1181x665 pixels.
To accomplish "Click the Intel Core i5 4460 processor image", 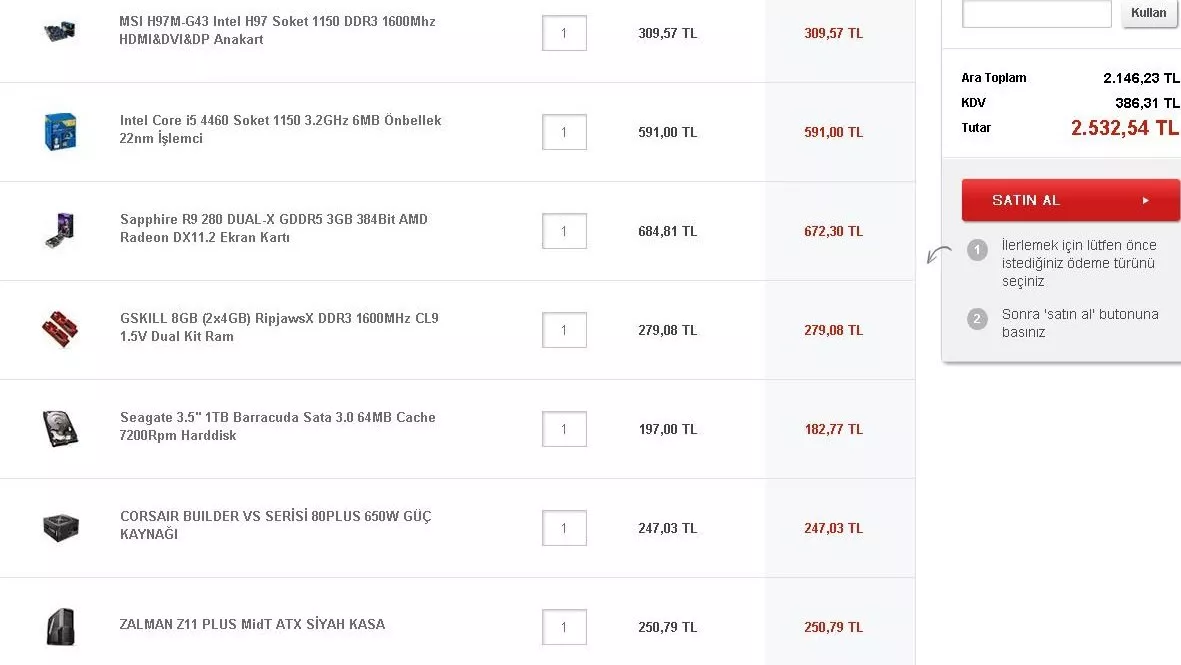I will click(x=61, y=131).
